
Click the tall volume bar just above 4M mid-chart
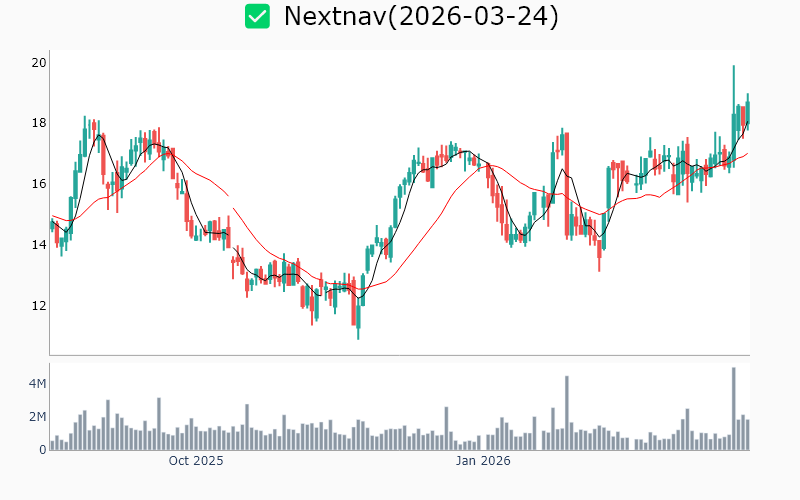pos(566,412)
